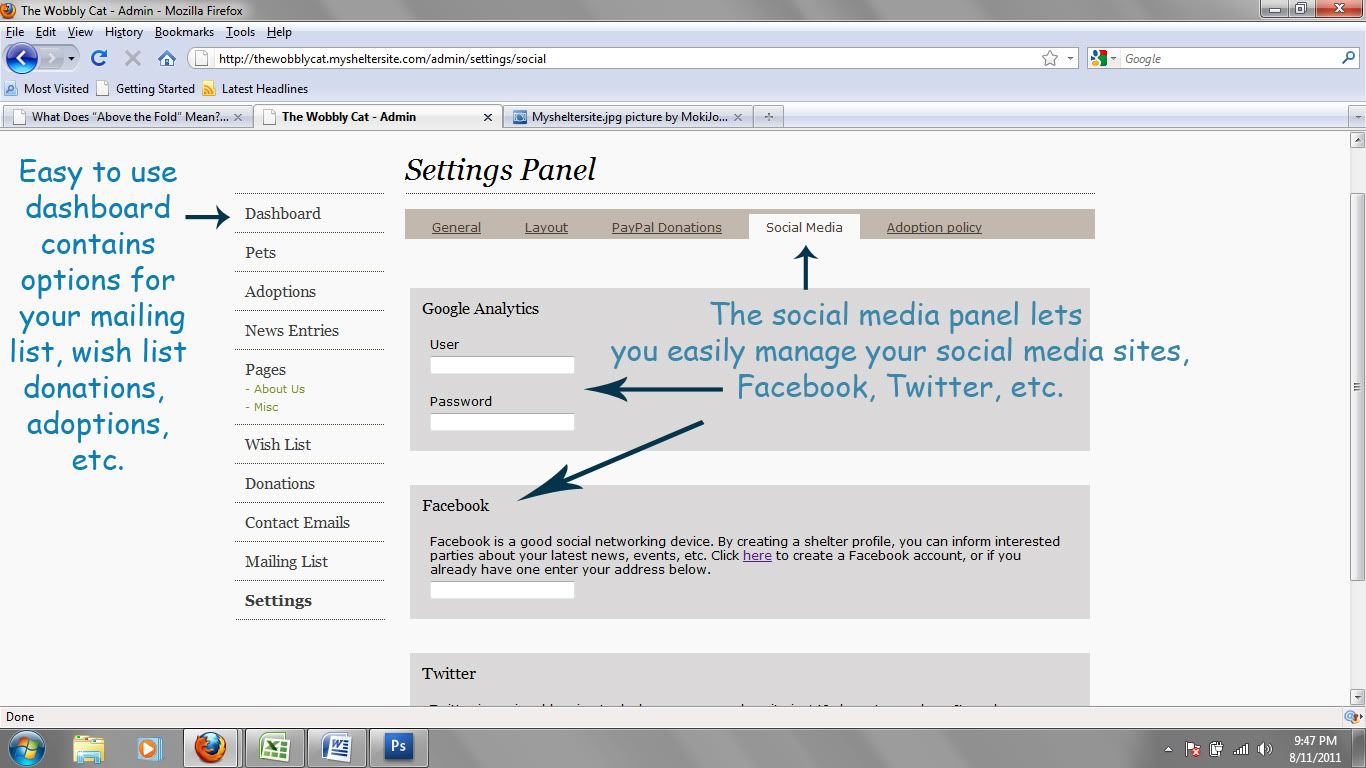Screen dimensions: 1366x768
Task: Bookmark this page with the star icon
Action: coord(1050,58)
